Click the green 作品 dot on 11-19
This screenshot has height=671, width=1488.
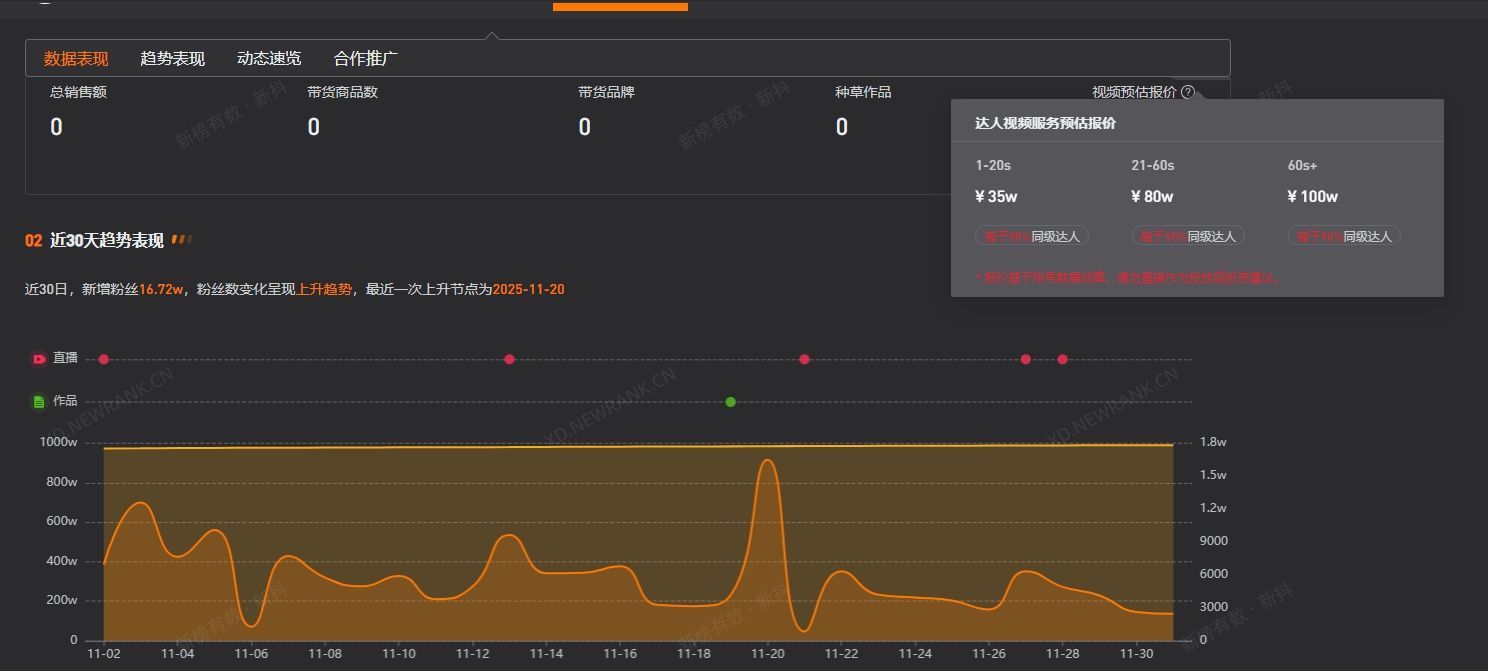[731, 402]
